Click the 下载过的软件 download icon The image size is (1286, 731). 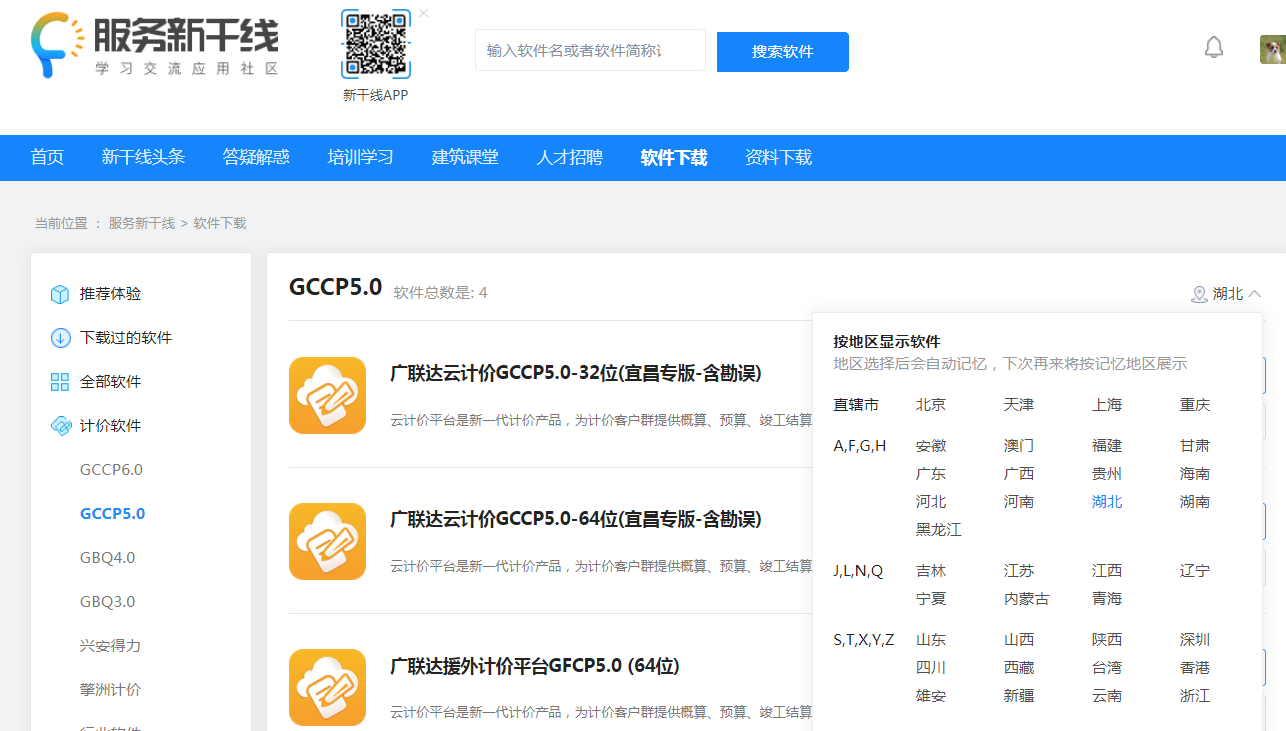pos(60,338)
